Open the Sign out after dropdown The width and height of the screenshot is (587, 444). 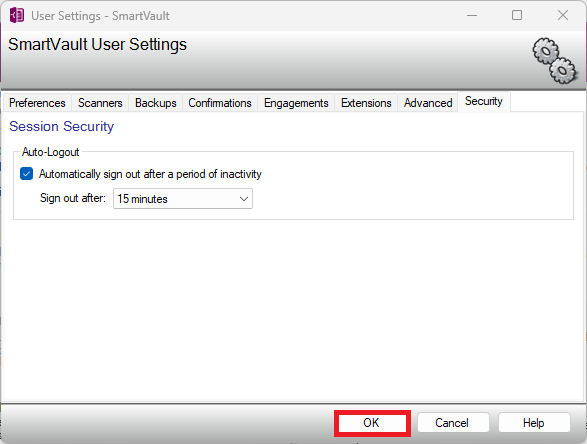[183, 198]
